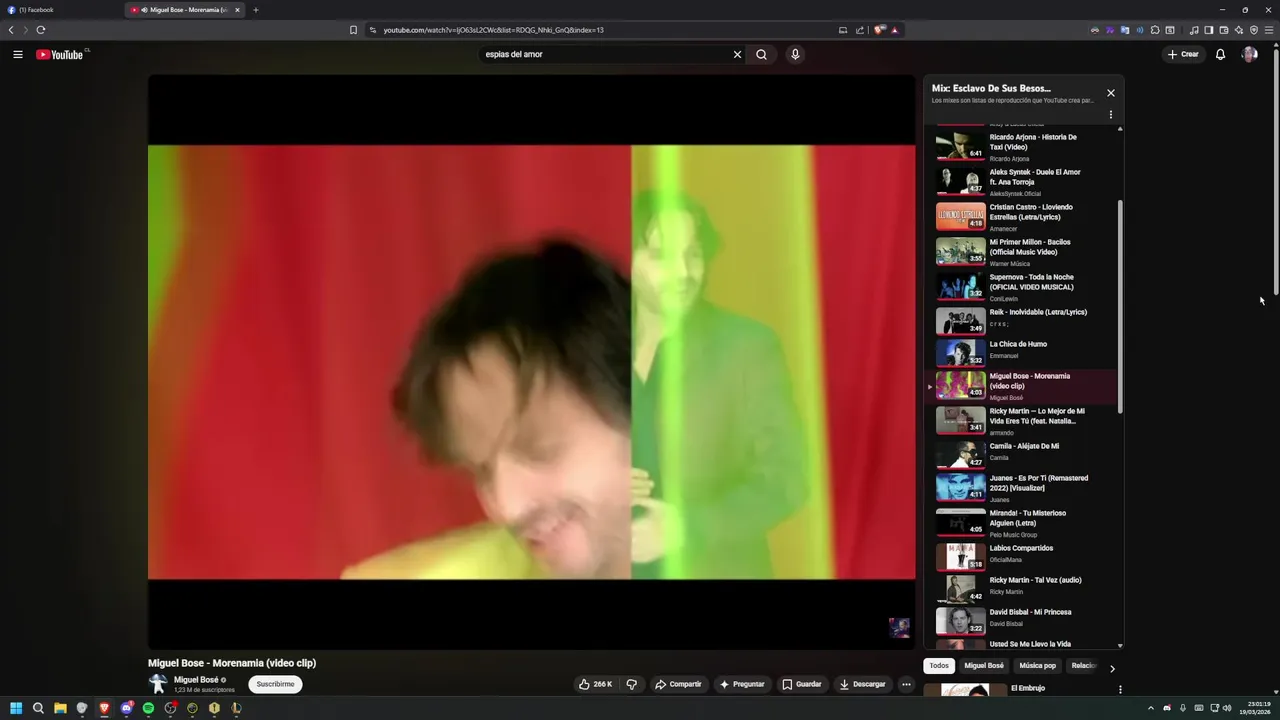Subscribe with the Suscribirme button
The width and height of the screenshot is (1280, 720).
275,684
